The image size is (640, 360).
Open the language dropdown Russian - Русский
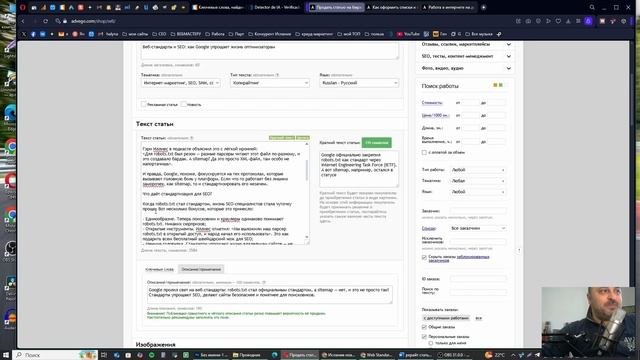(x=359, y=83)
